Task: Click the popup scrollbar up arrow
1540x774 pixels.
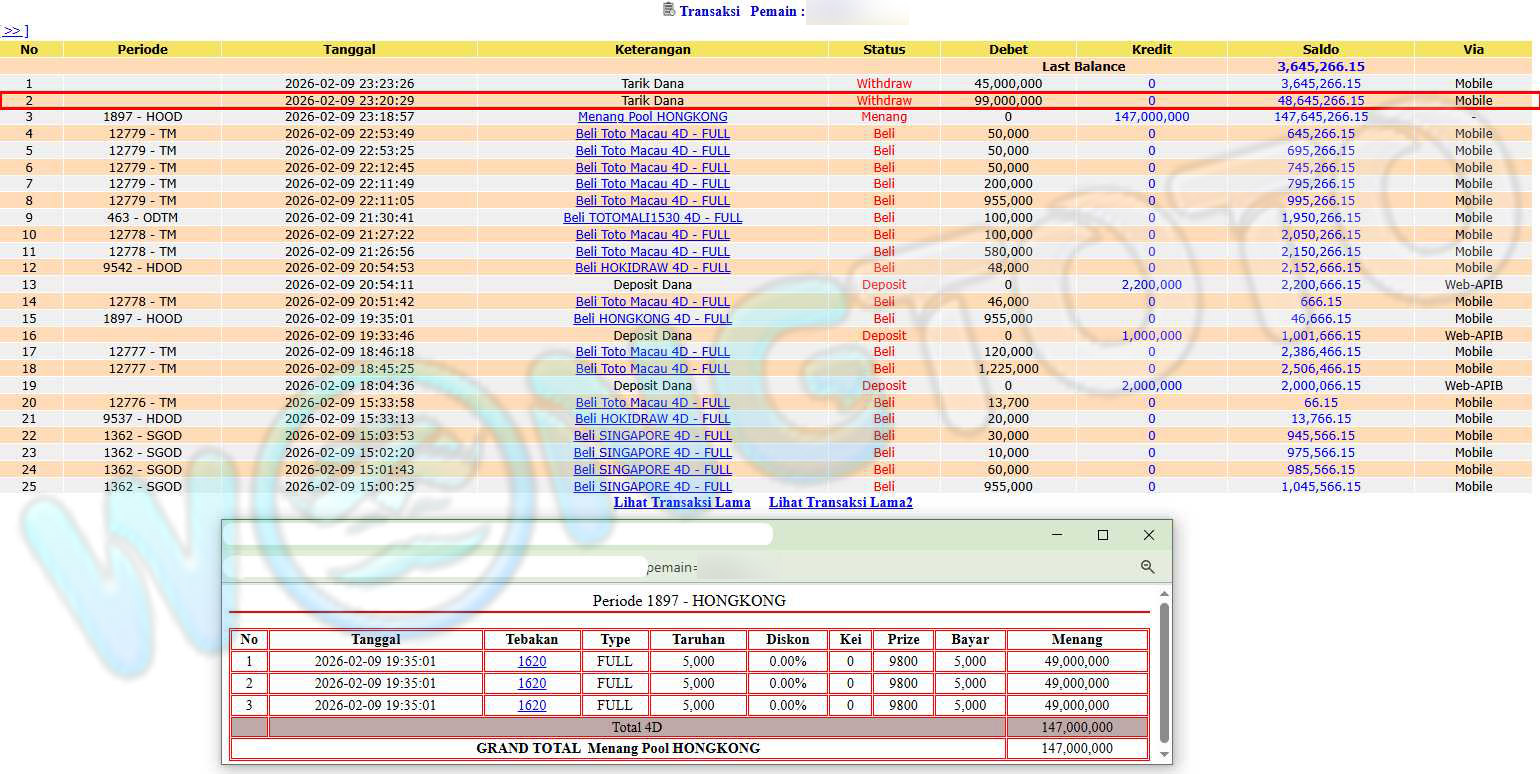Action: (x=1163, y=594)
